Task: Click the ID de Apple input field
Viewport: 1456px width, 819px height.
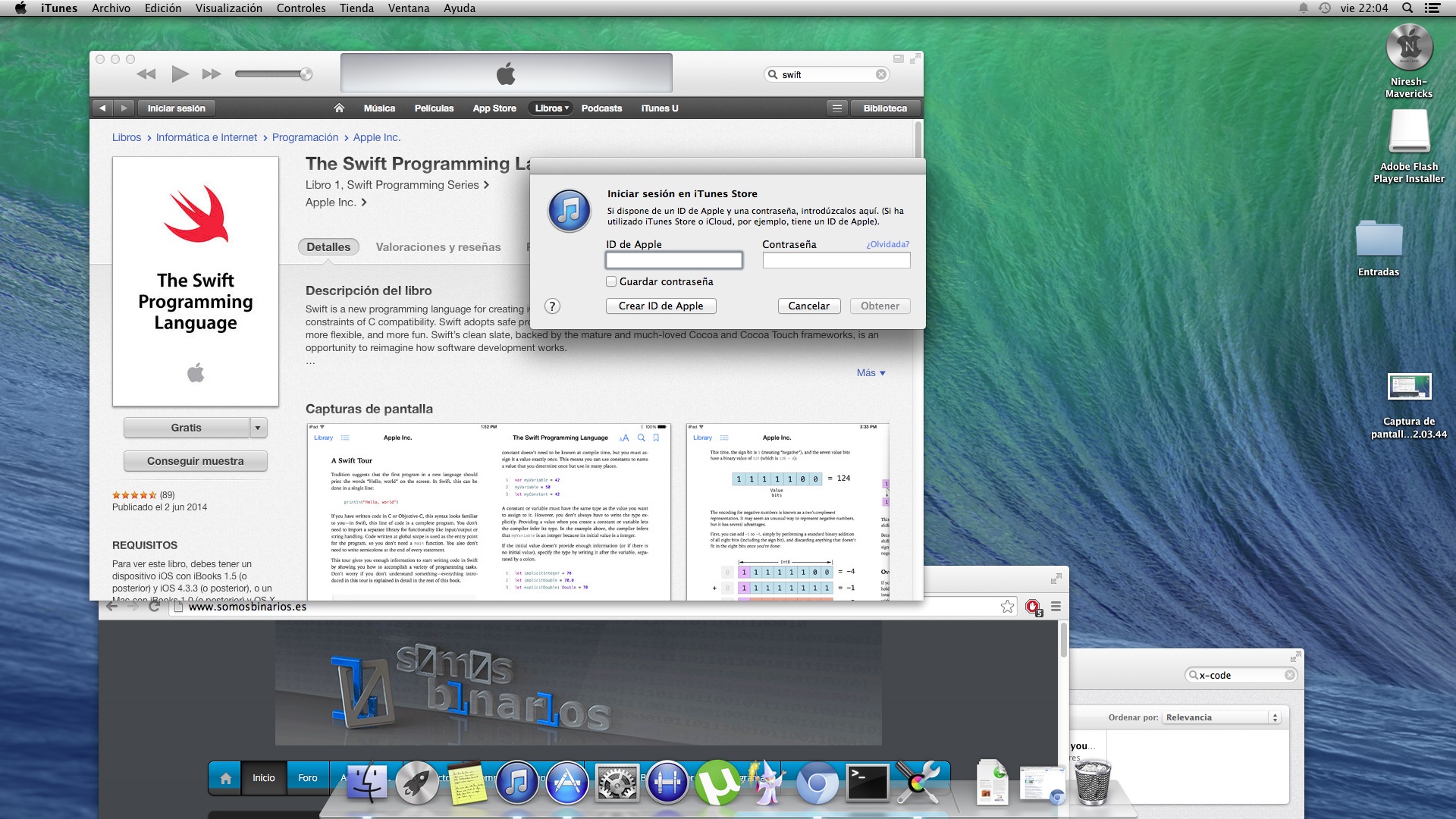Action: (673, 260)
